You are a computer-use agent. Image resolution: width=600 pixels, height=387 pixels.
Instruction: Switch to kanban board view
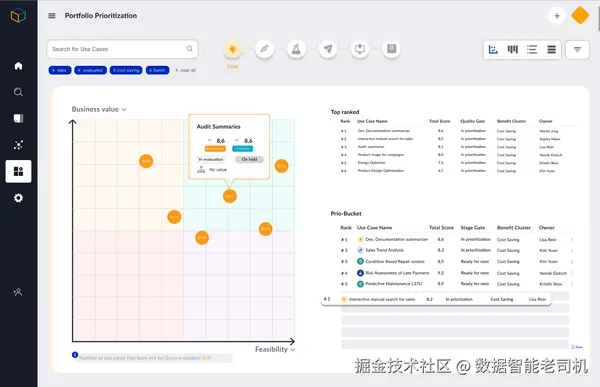[513, 49]
